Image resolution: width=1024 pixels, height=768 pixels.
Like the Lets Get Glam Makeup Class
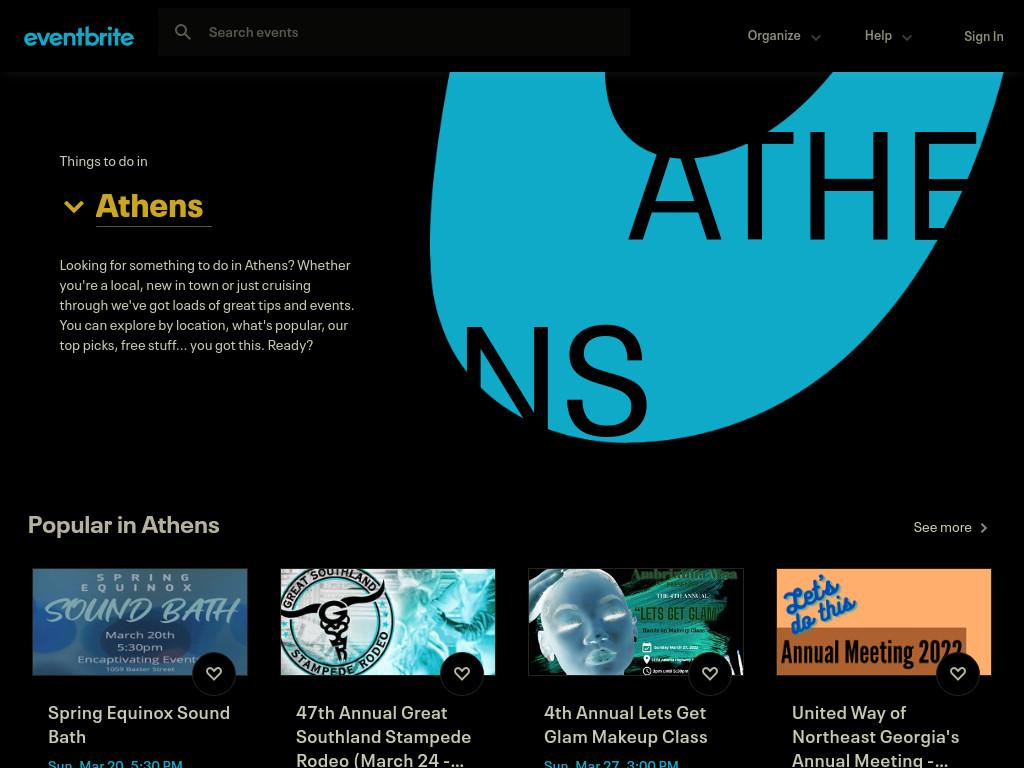pos(710,673)
